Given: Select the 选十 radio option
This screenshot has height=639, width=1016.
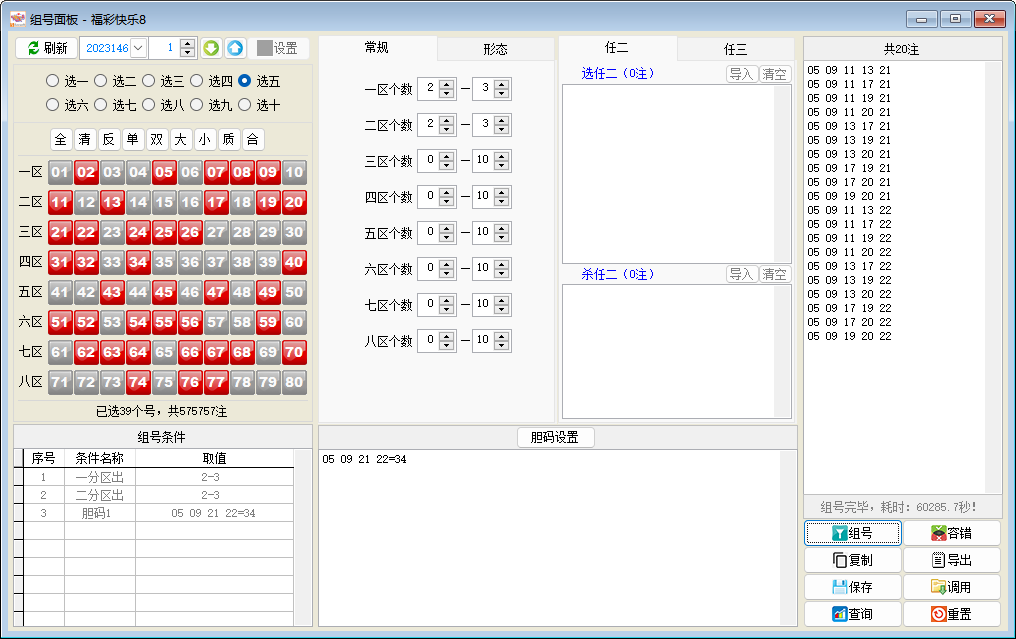Looking at the screenshot, I should point(259,105).
